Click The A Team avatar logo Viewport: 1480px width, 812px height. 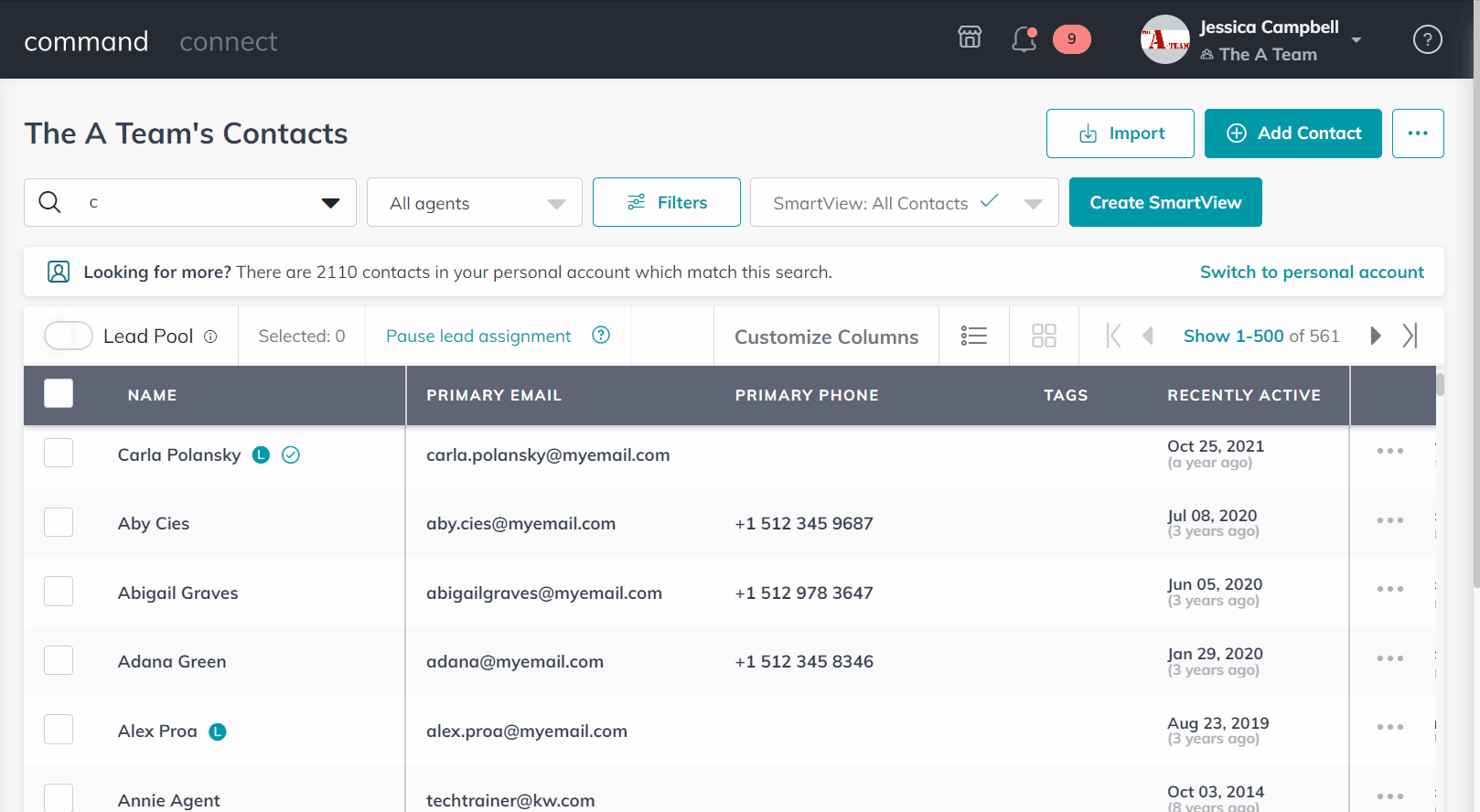[x=1164, y=39]
